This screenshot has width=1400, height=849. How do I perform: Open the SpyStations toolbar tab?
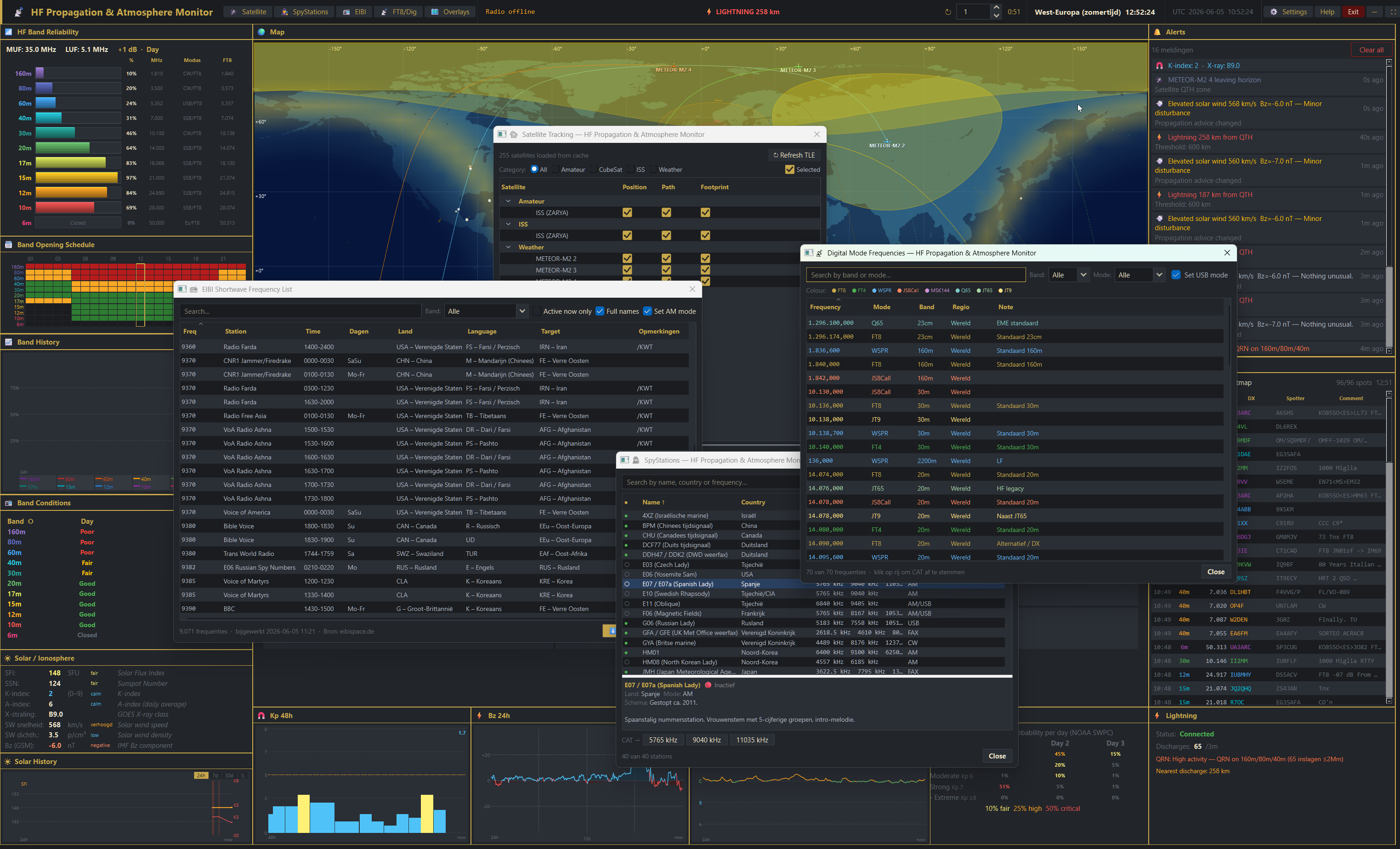coord(304,12)
